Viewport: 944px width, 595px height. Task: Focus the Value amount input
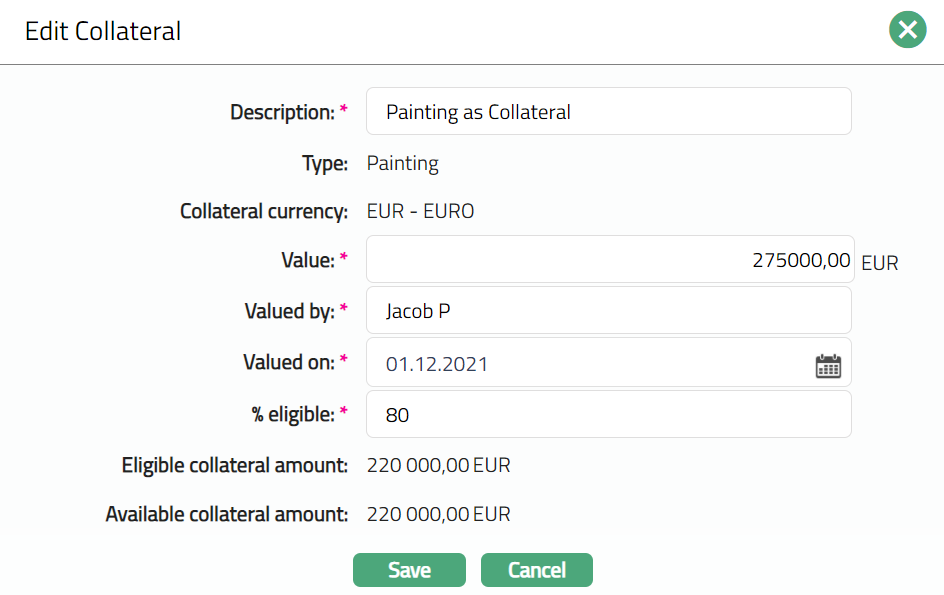pos(608,260)
